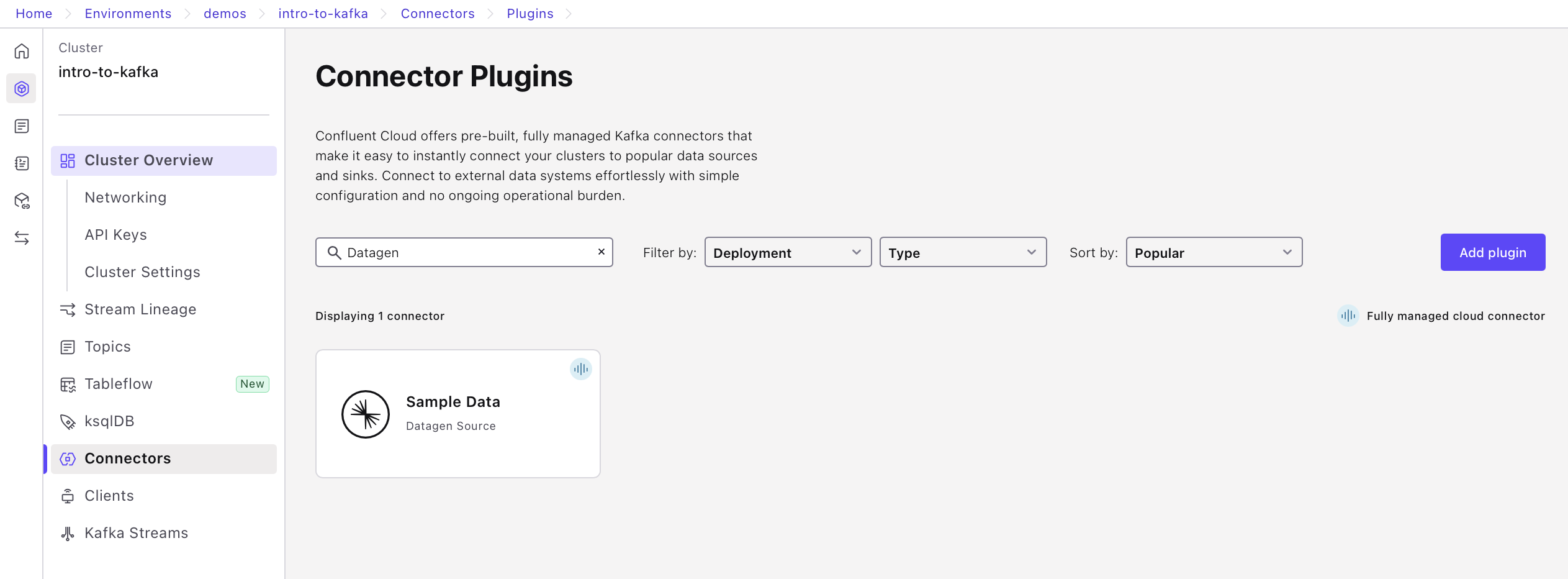The height and width of the screenshot is (579, 1568).
Task: Go to Home breadcrumb
Action: 34,14
